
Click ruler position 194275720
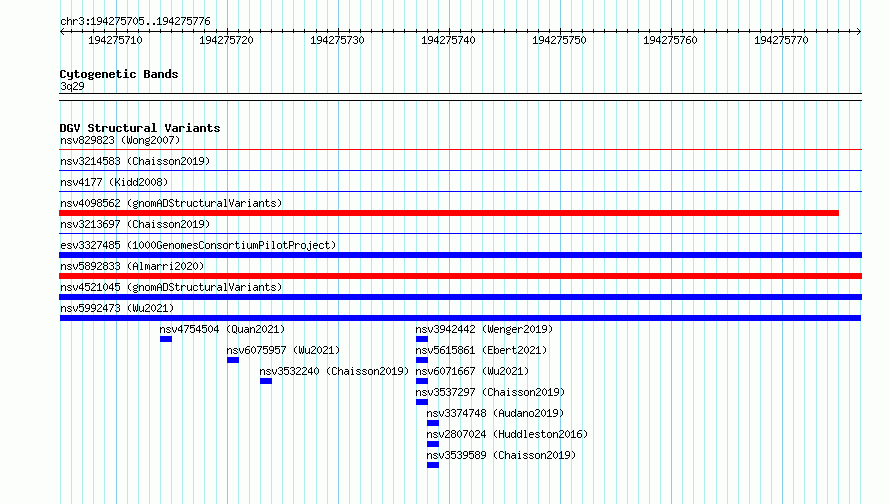click(x=226, y=40)
